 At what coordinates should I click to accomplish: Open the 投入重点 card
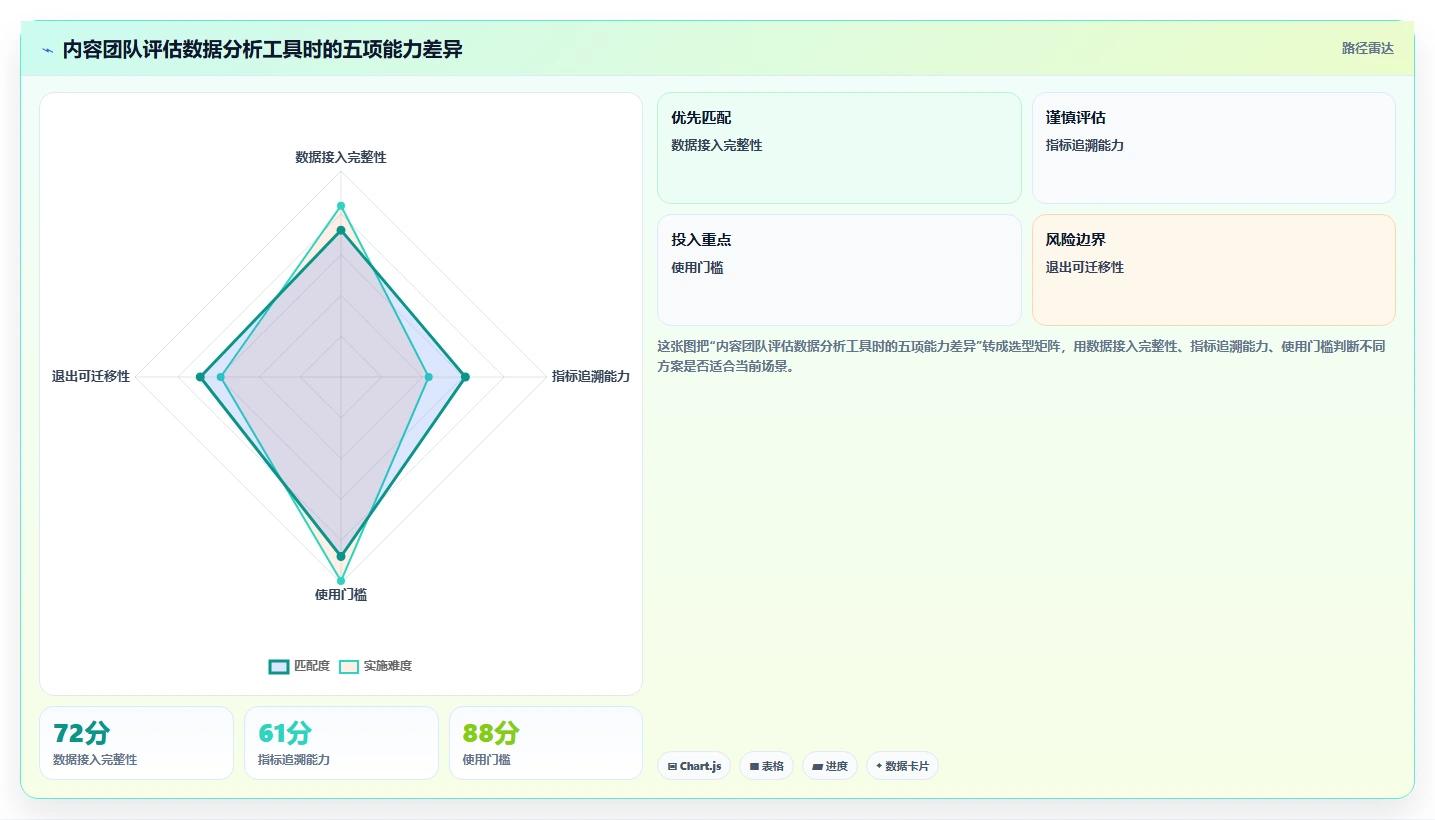pos(839,270)
